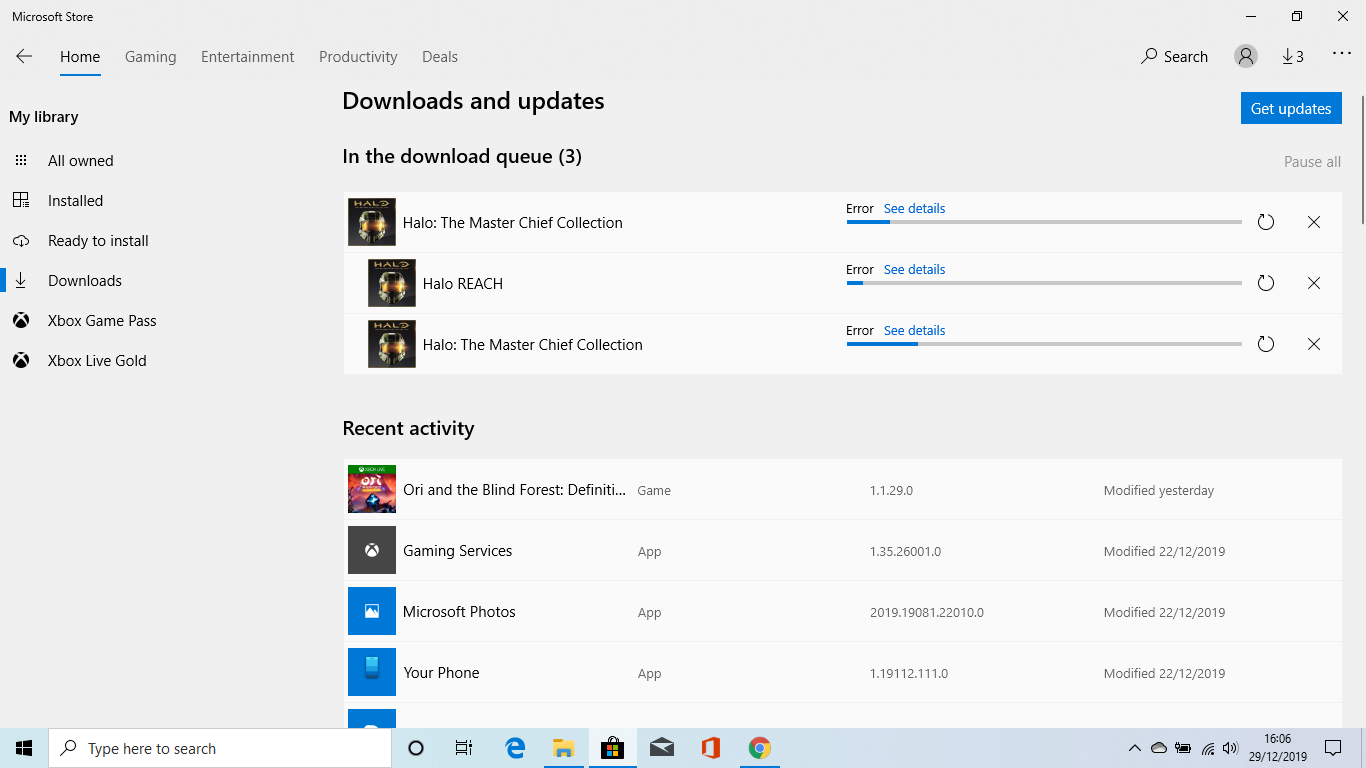Screen dimensions: 1366x768
Task: Launch Google Chrome from taskbar
Action: tap(760, 748)
